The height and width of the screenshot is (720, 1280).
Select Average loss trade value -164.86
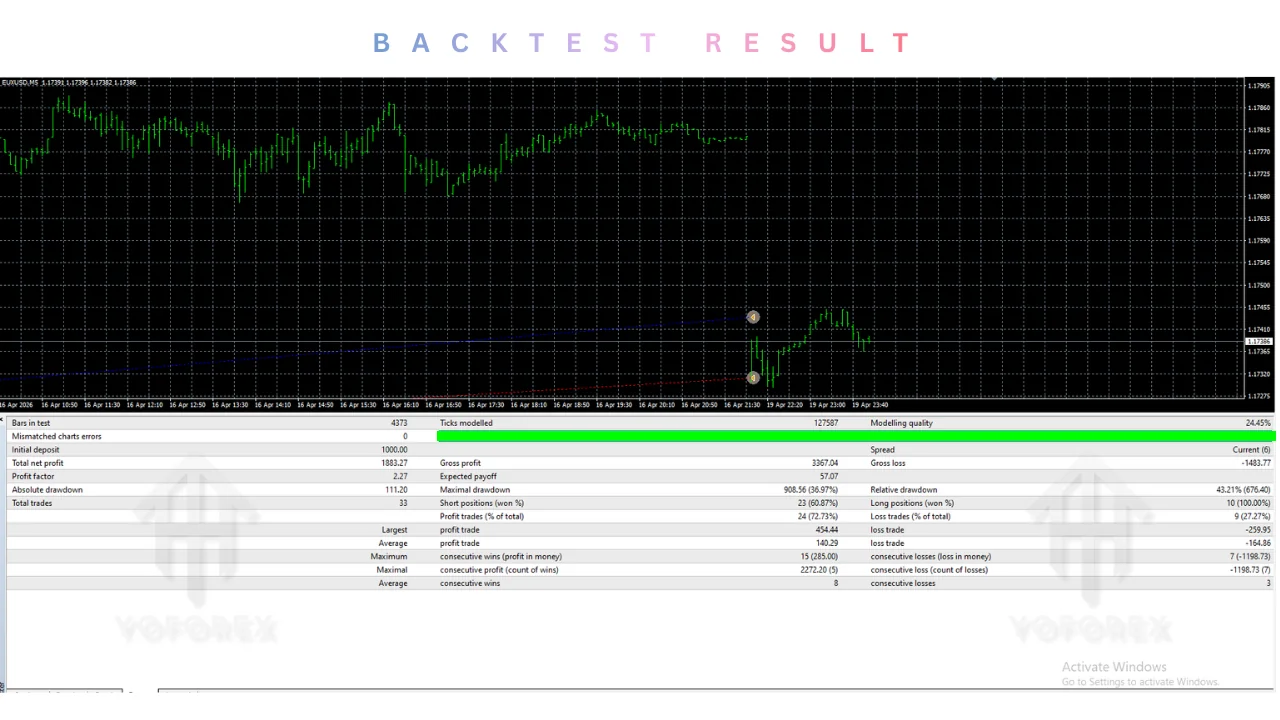[x=1258, y=543]
